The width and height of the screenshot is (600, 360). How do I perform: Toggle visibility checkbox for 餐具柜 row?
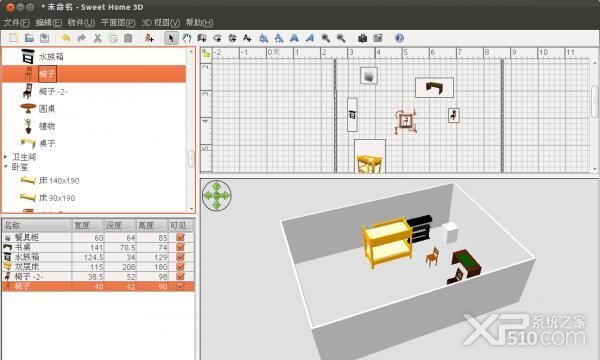[180, 237]
